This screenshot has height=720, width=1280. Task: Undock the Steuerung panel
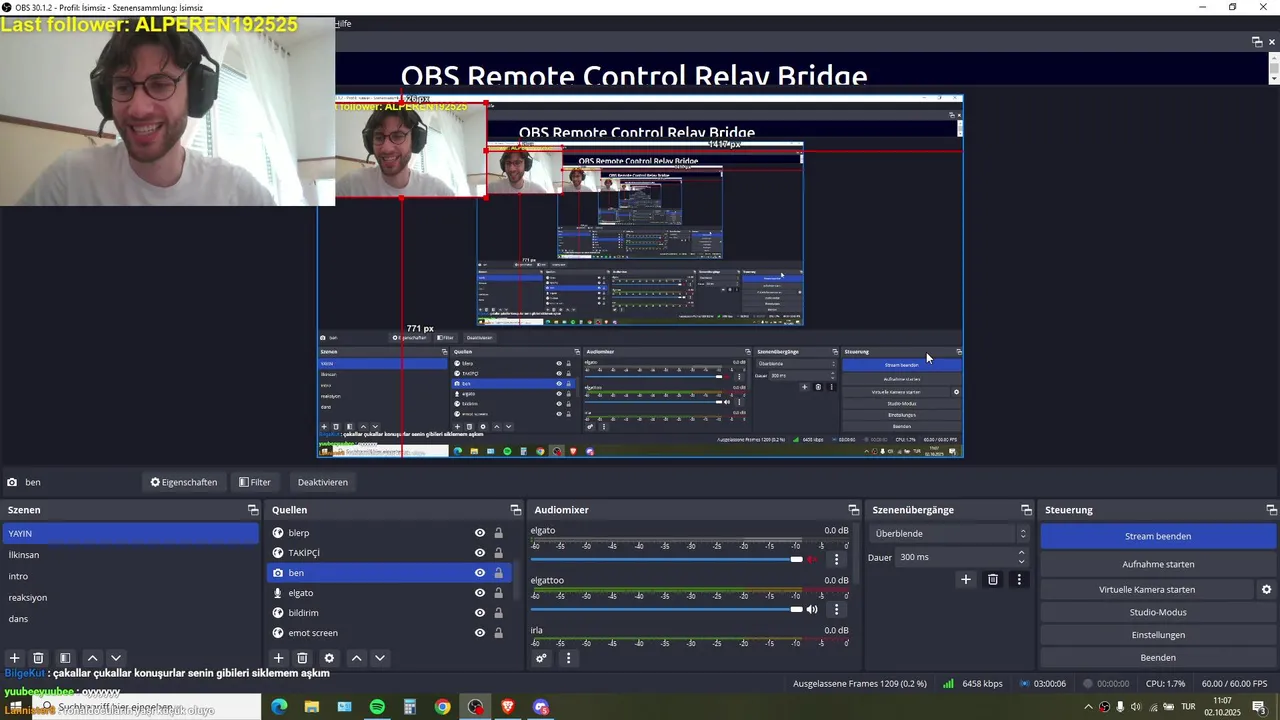1270,510
